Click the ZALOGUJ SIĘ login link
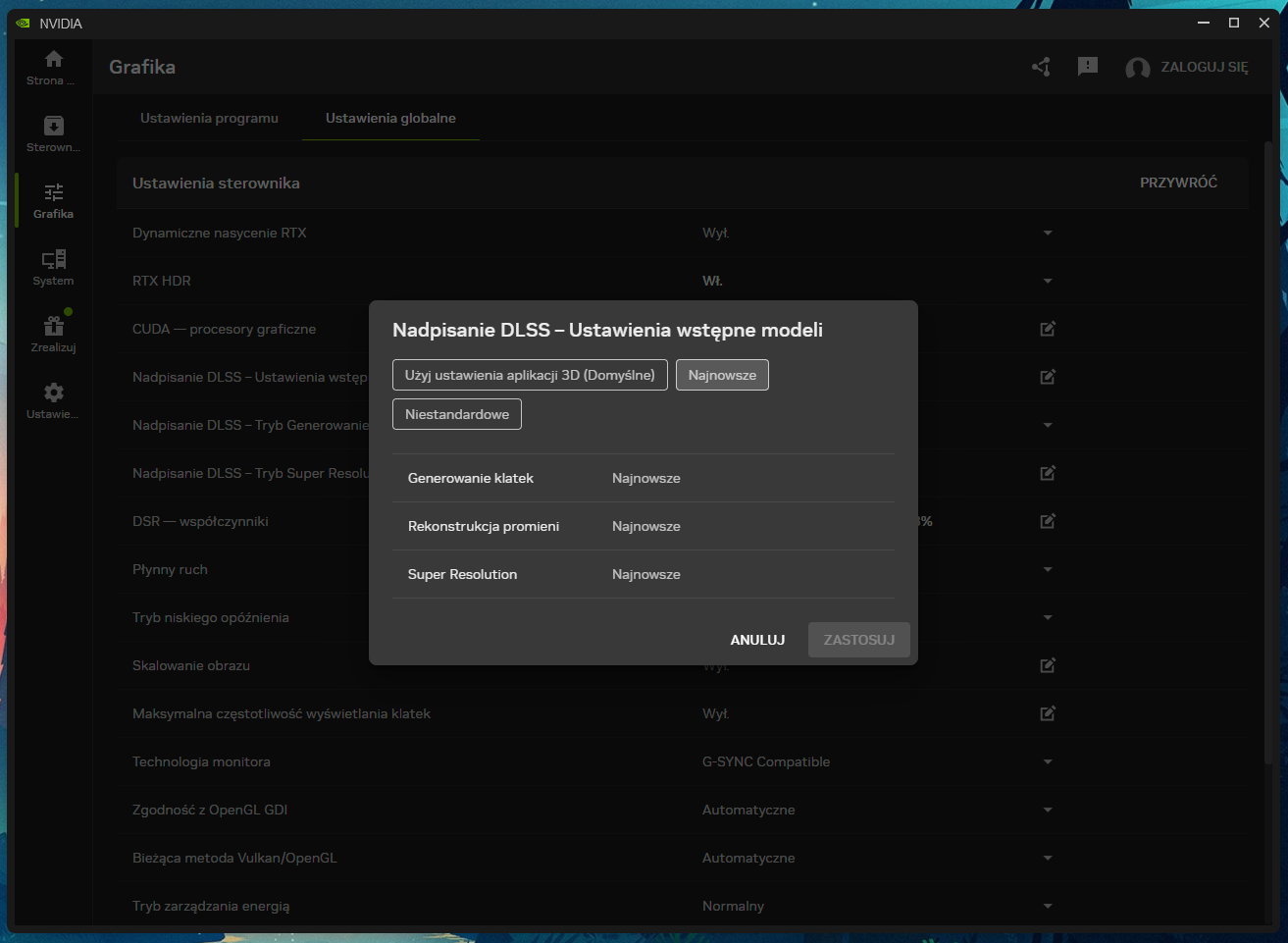Screen dimensions: 1288x943 coord(1204,67)
